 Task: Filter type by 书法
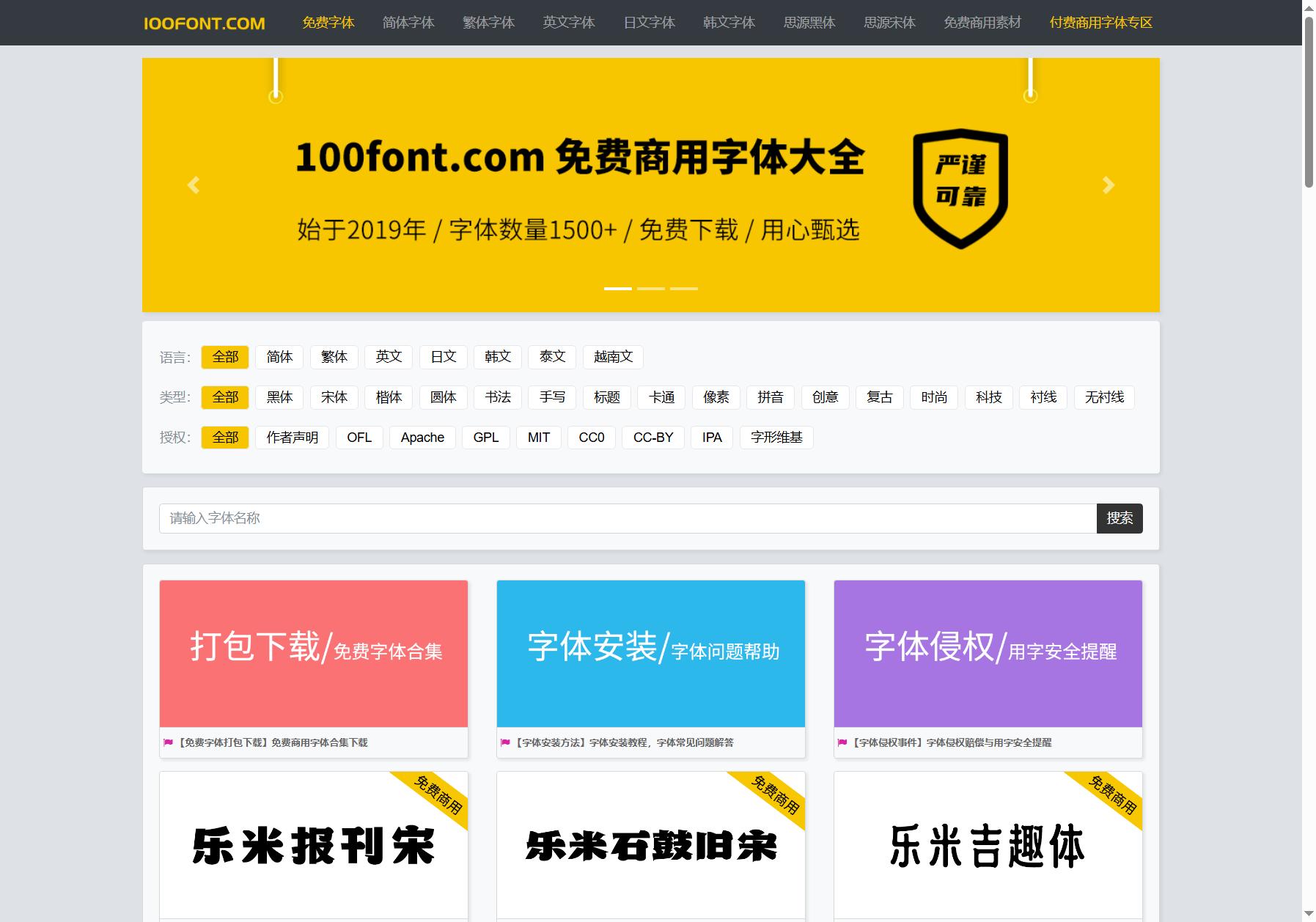pyautogui.click(x=498, y=397)
